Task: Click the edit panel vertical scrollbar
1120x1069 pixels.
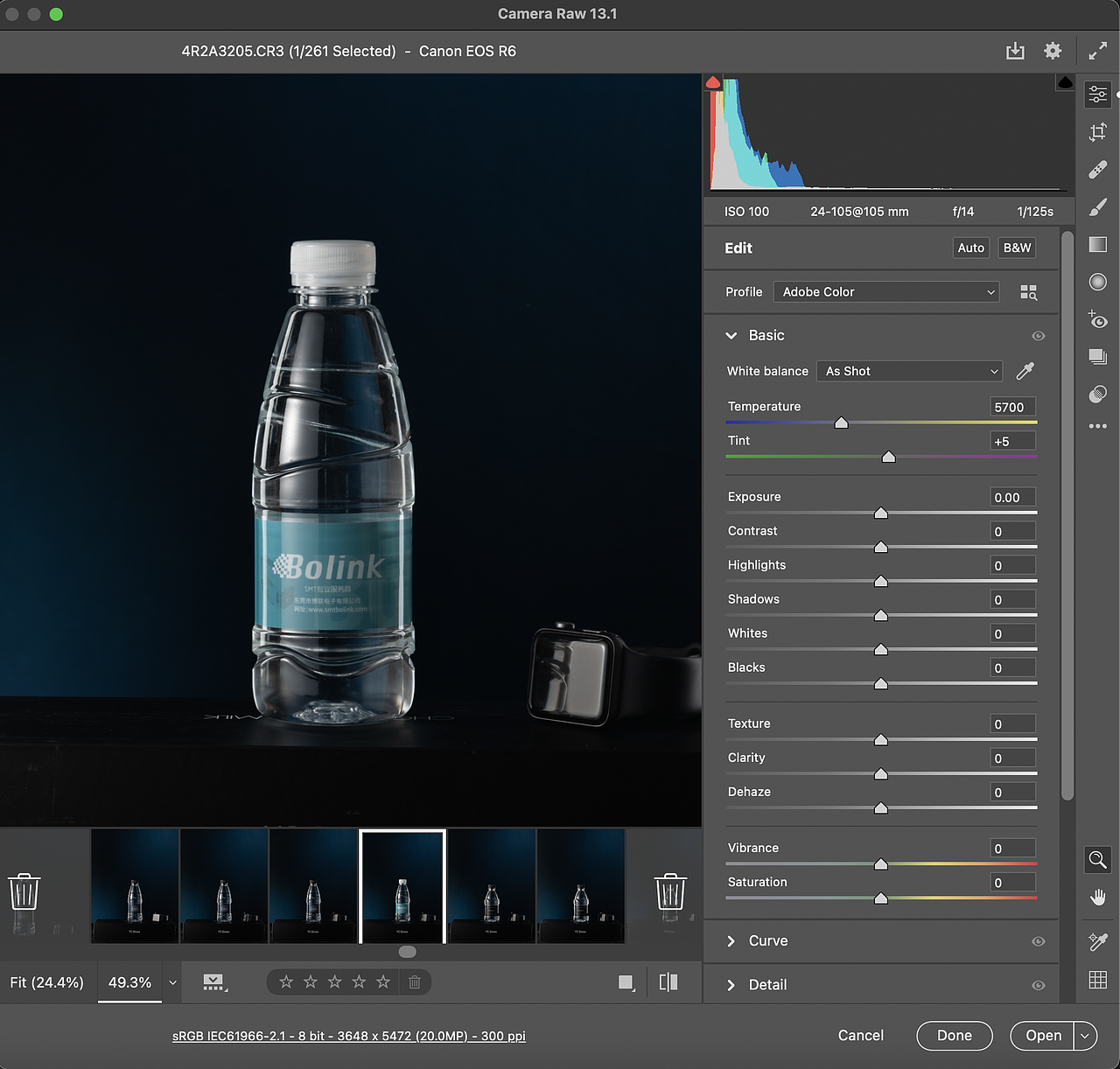Action: point(1067,515)
